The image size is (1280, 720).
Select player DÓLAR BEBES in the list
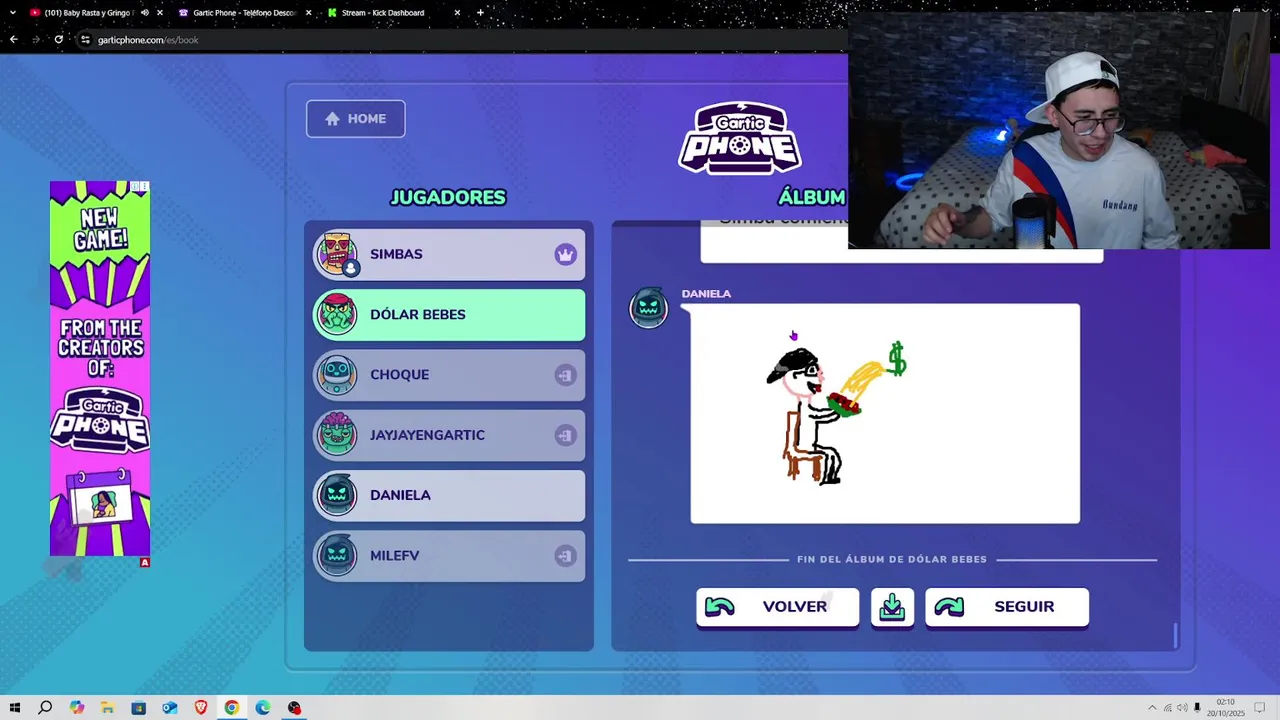tap(449, 314)
